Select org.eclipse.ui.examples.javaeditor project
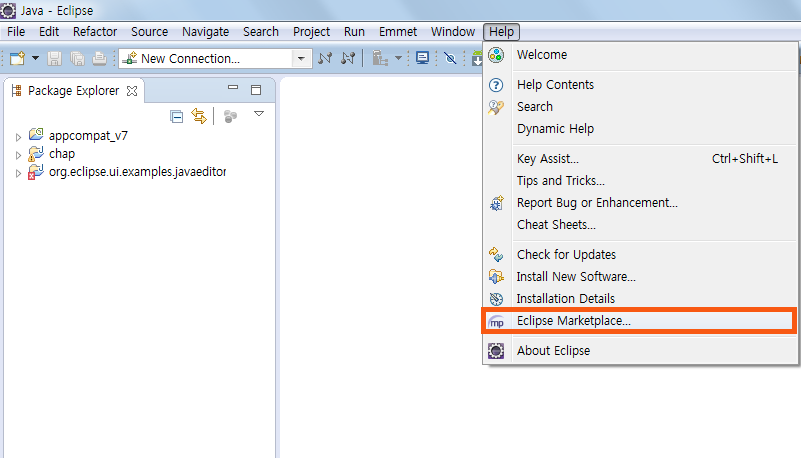 pyautogui.click(x=137, y=172)
